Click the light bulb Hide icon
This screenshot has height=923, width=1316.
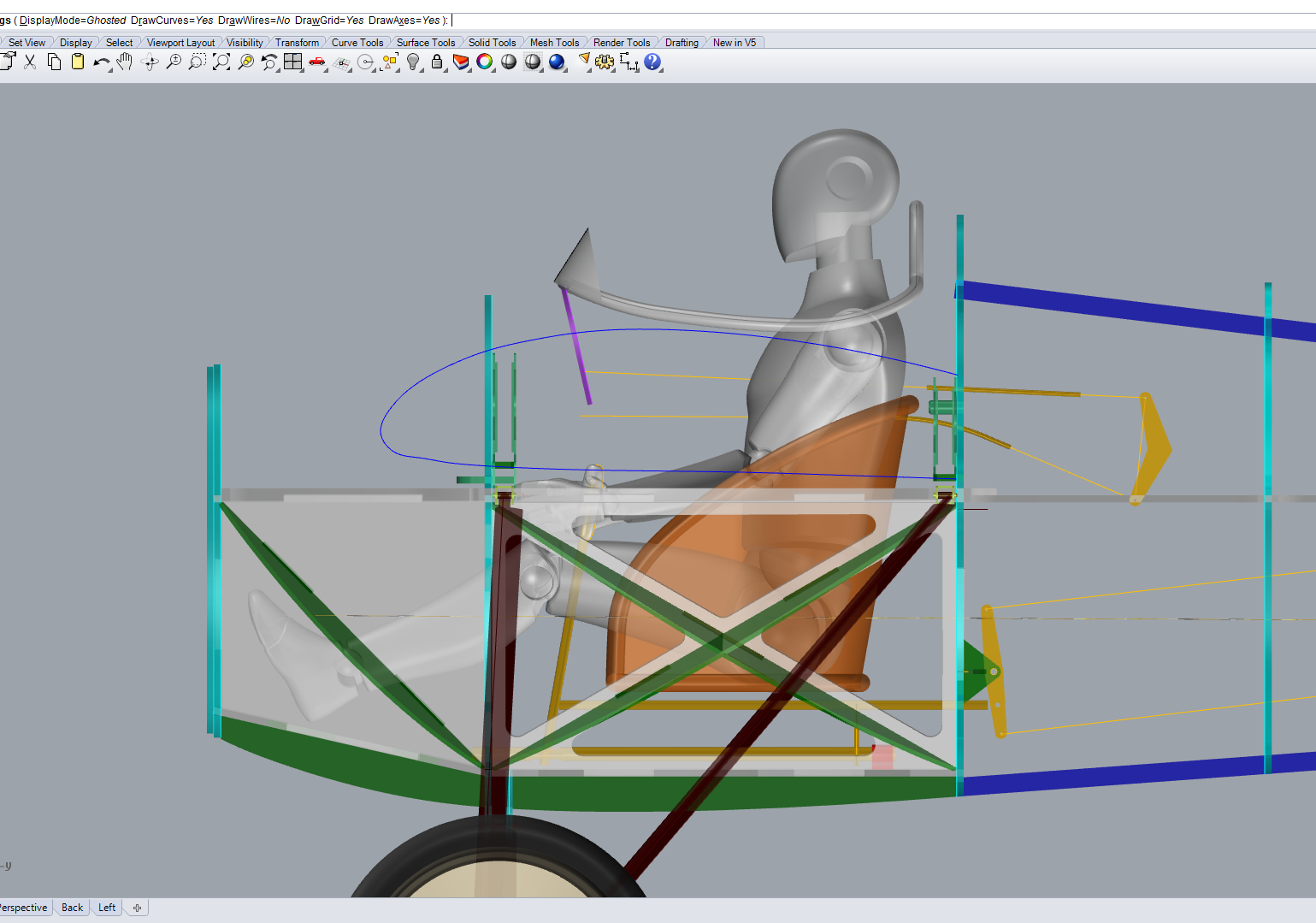414,62
